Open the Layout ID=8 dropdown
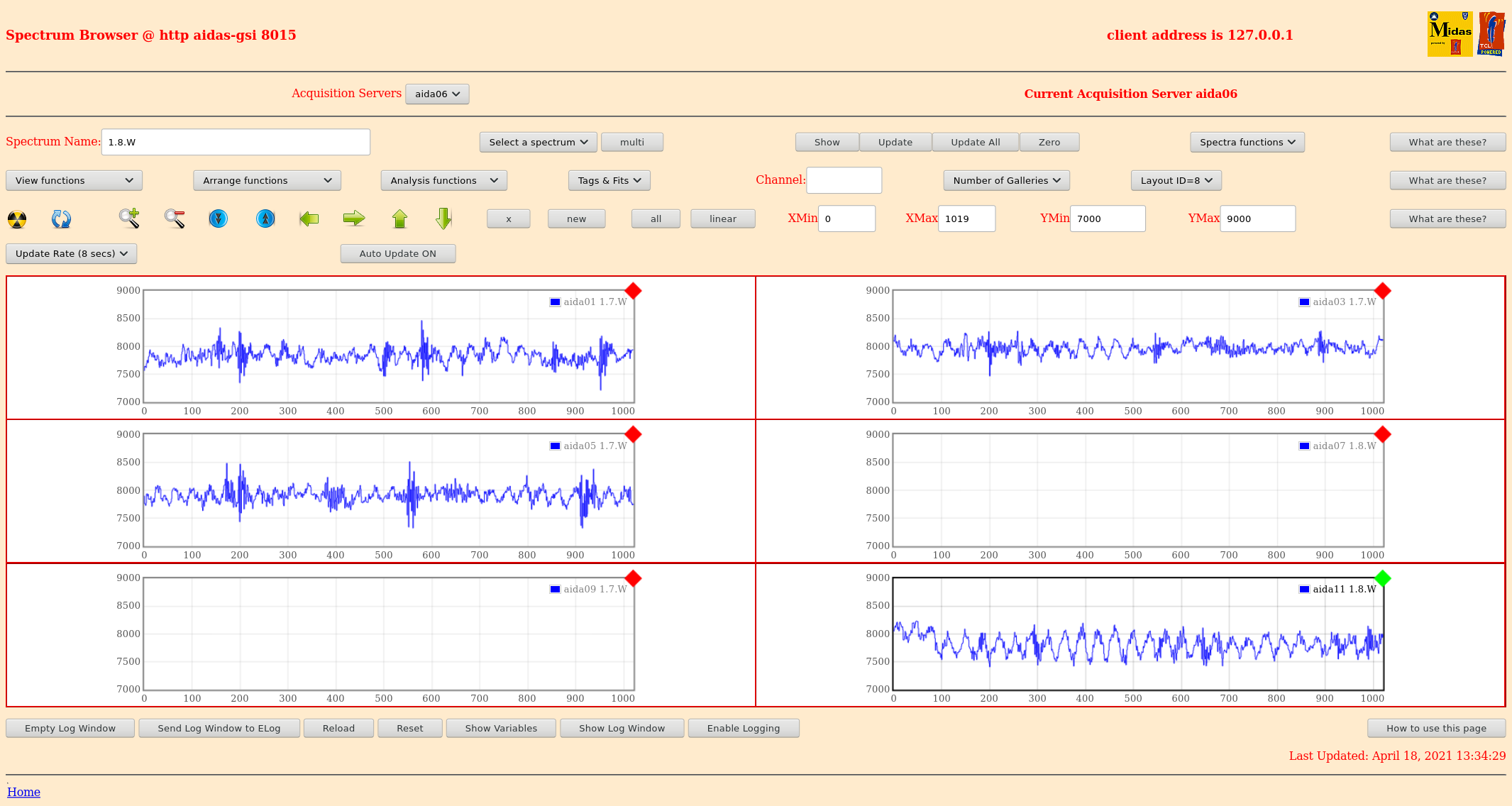The width and height of the screenshot is (1512, 806). [1176, 180]
